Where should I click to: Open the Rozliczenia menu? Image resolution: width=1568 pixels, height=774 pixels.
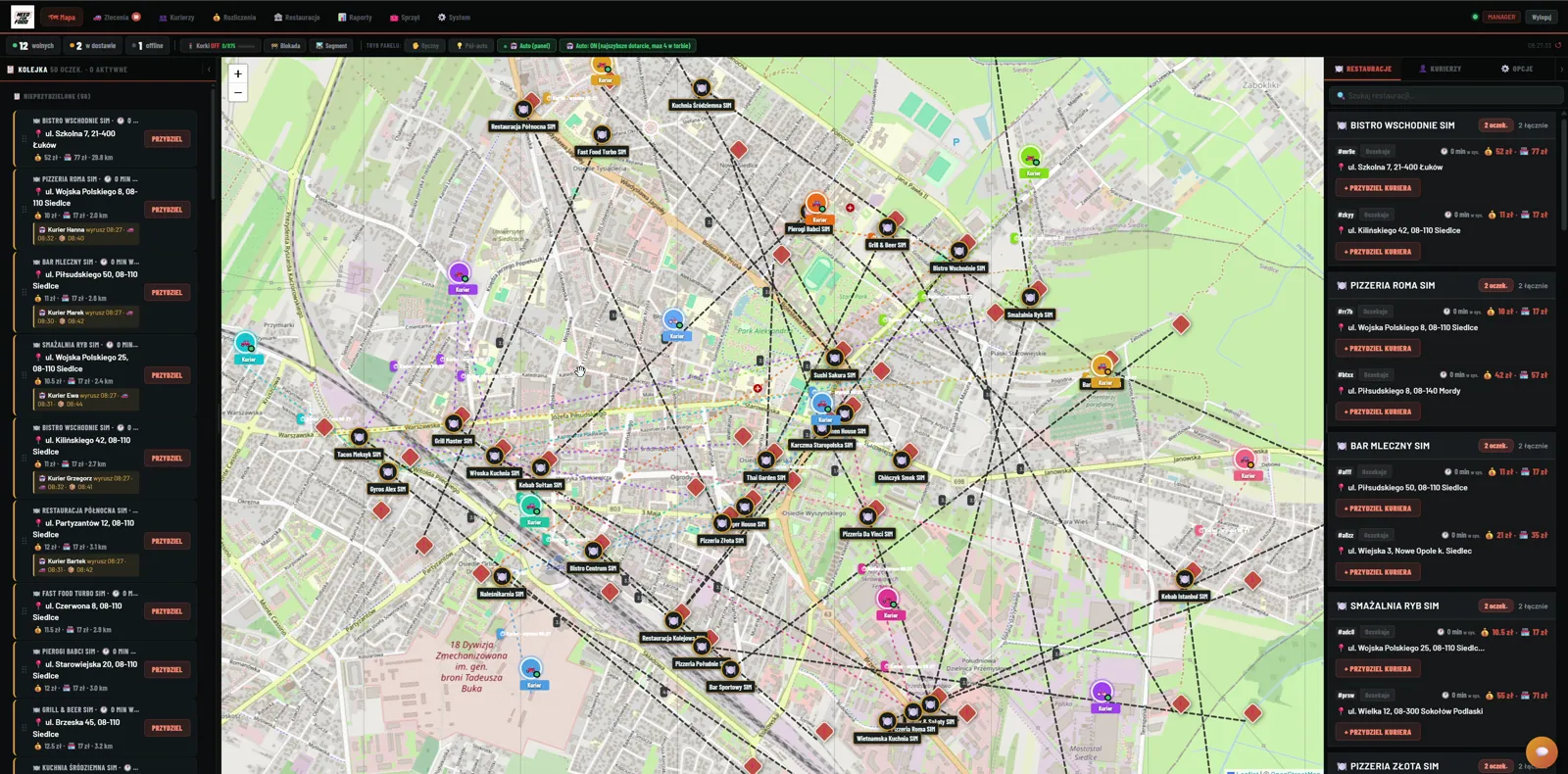[x=234, y=18]
